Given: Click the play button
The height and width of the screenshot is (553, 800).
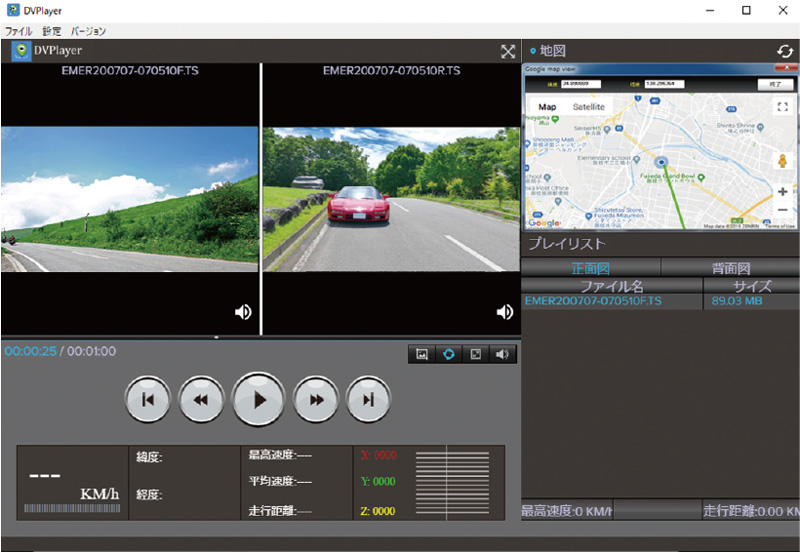Looking at the screenshot, I should tap(258, 399).
